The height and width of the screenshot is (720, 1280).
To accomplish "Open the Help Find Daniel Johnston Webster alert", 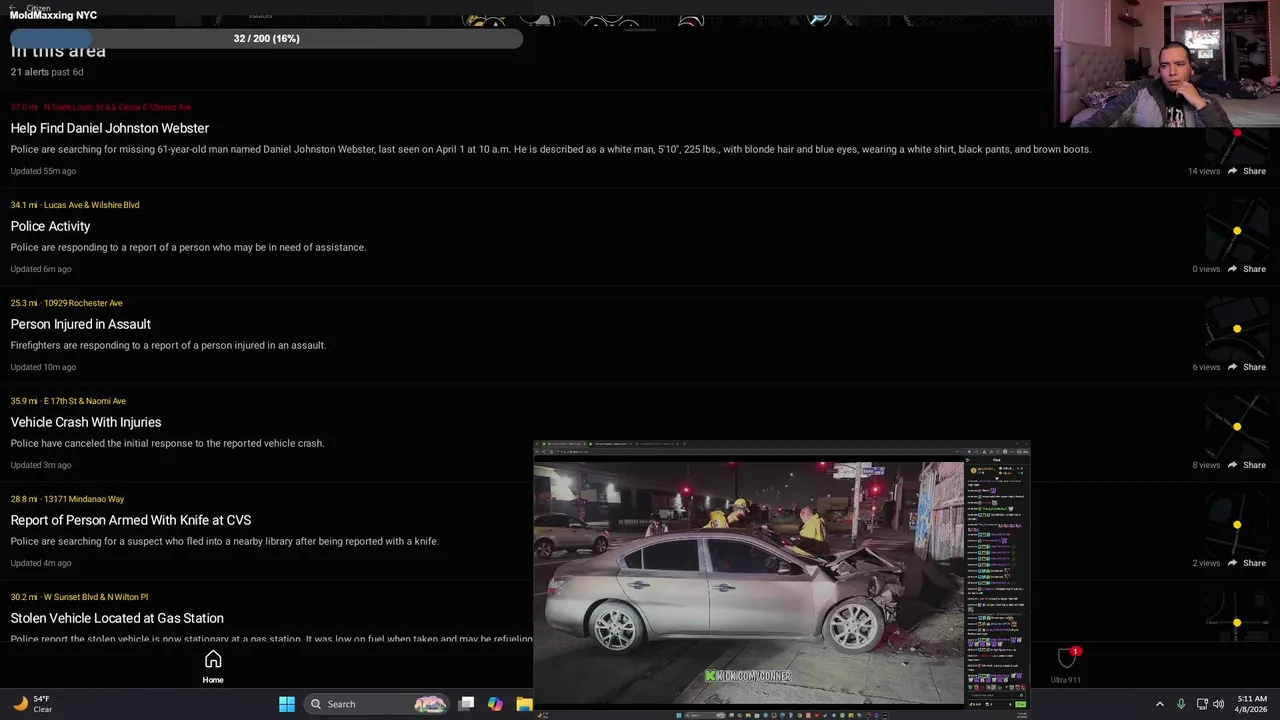I will (110, 128).
